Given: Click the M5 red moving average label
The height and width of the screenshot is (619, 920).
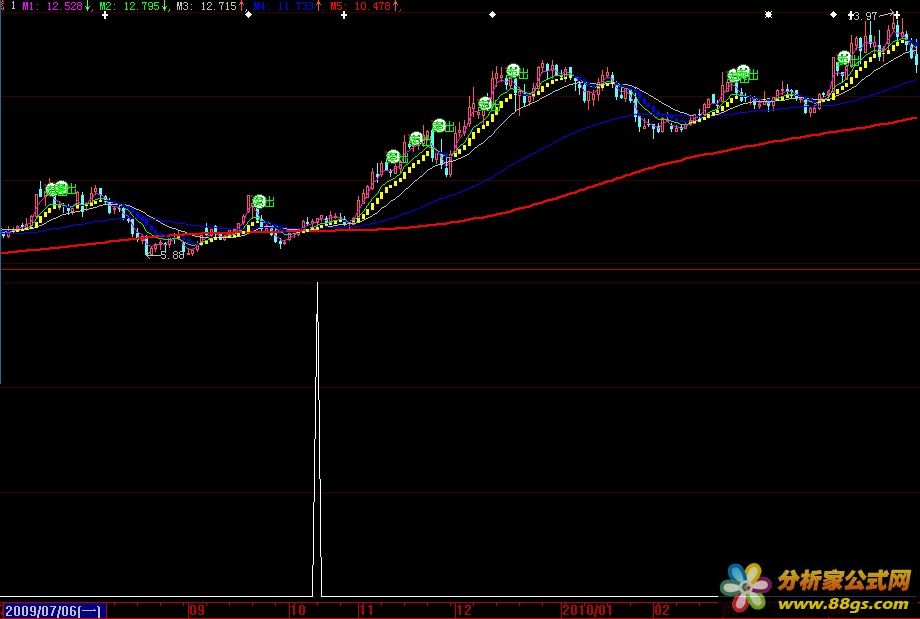Looking at the screenshot, I should (370, 6).
